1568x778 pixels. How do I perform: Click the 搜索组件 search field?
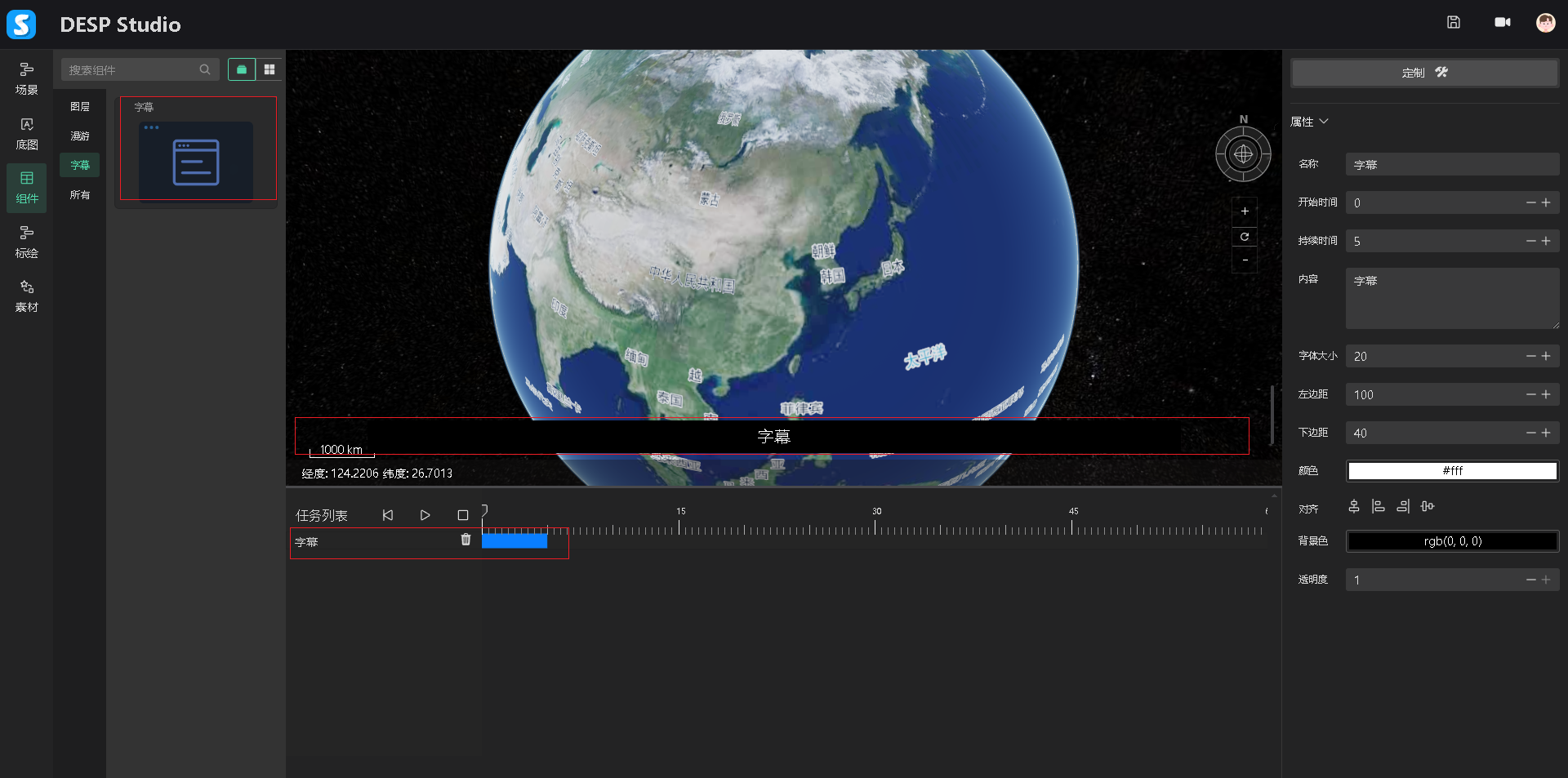click(x=131, y=70)
